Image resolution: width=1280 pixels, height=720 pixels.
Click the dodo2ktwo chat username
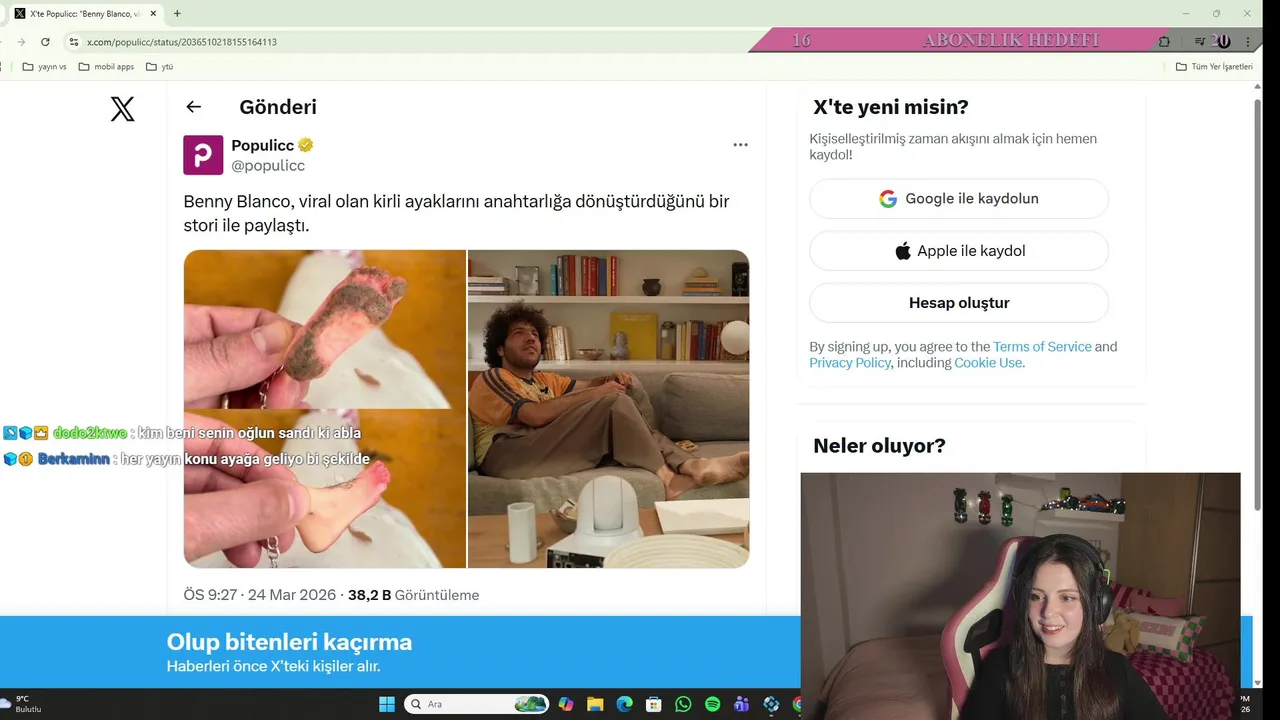click(90, 433)
